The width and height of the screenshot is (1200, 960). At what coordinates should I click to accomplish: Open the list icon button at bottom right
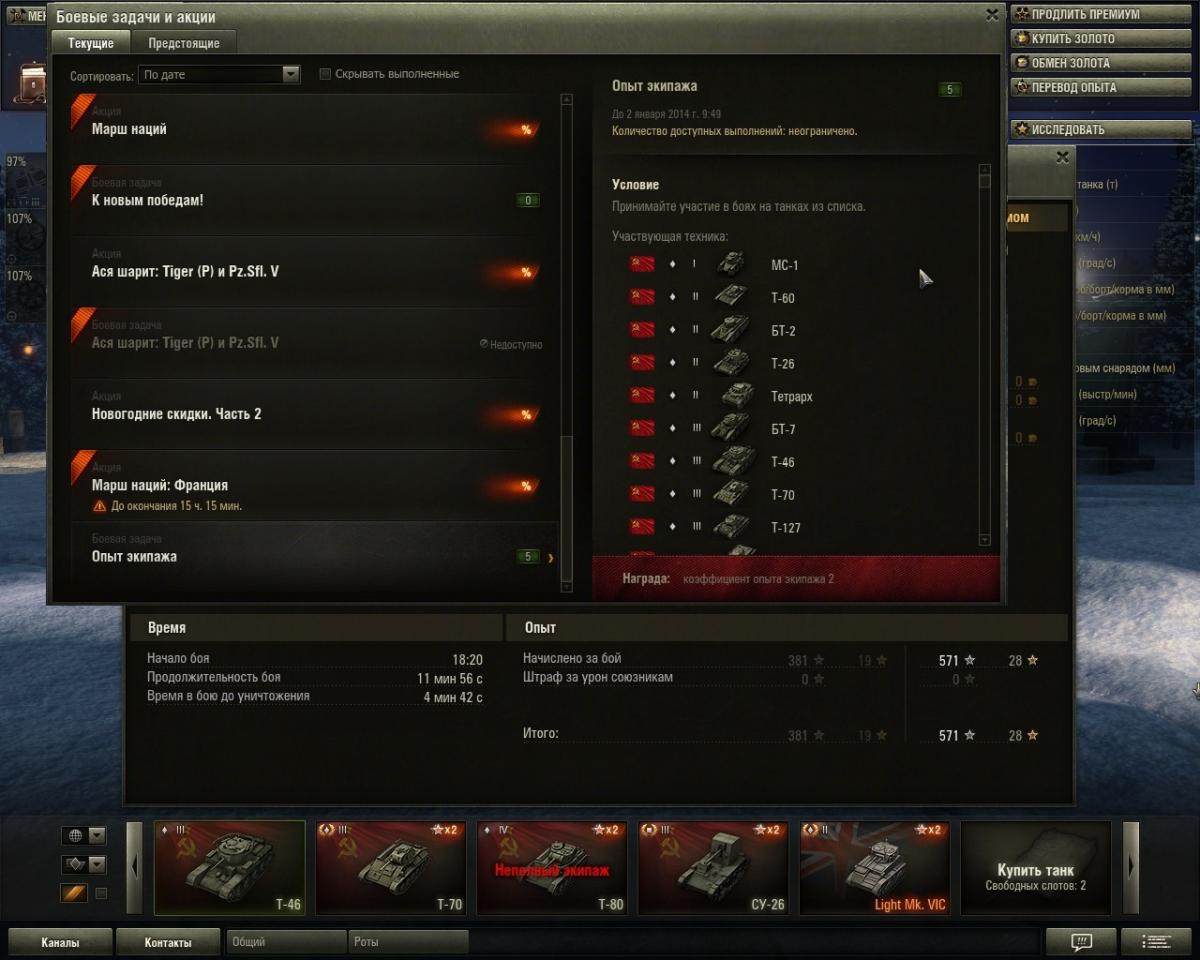point(1156,942)
